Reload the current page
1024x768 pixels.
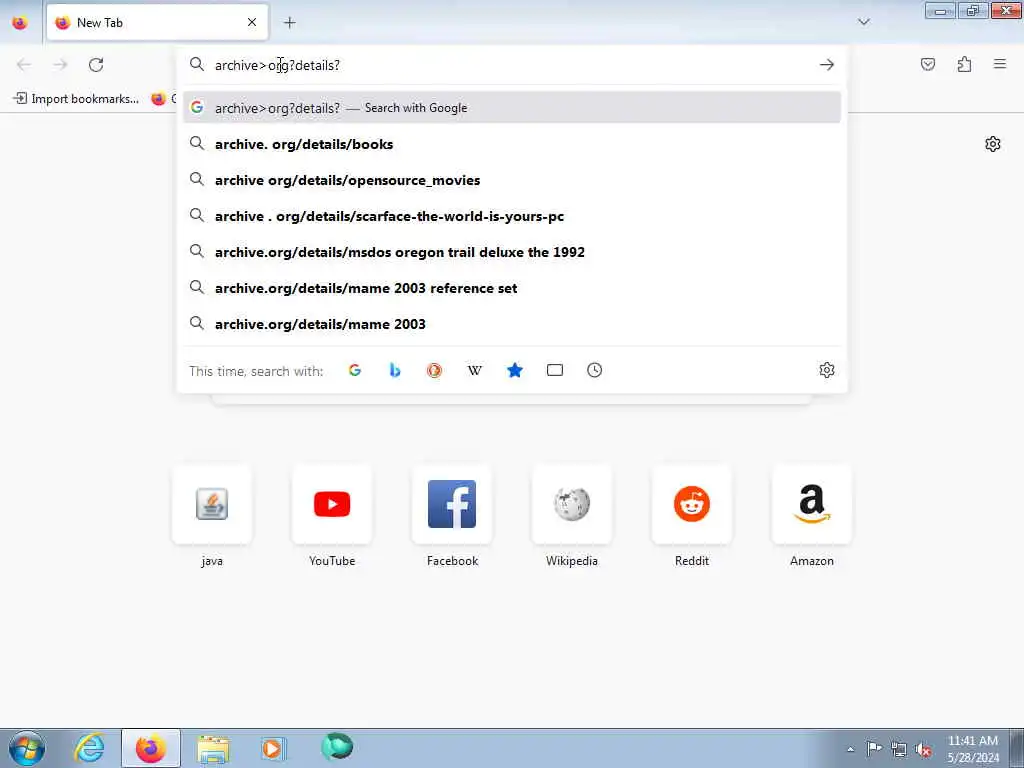click(96, 65)
